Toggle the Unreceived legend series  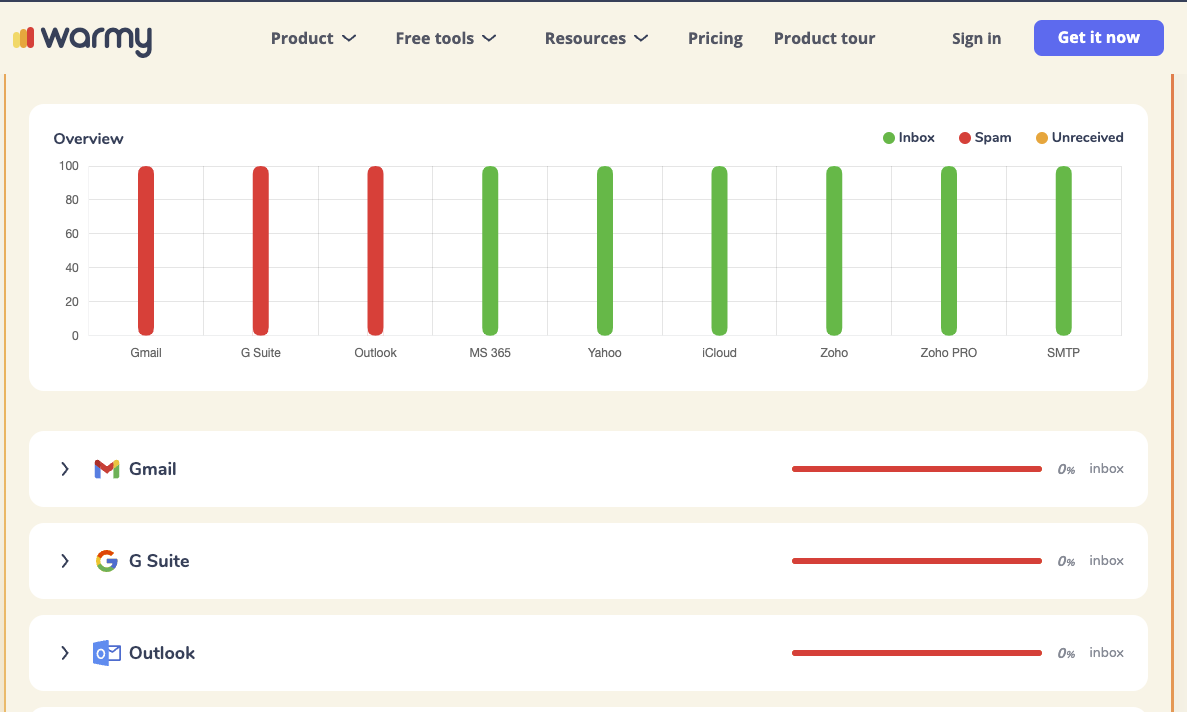(1079, 138)
